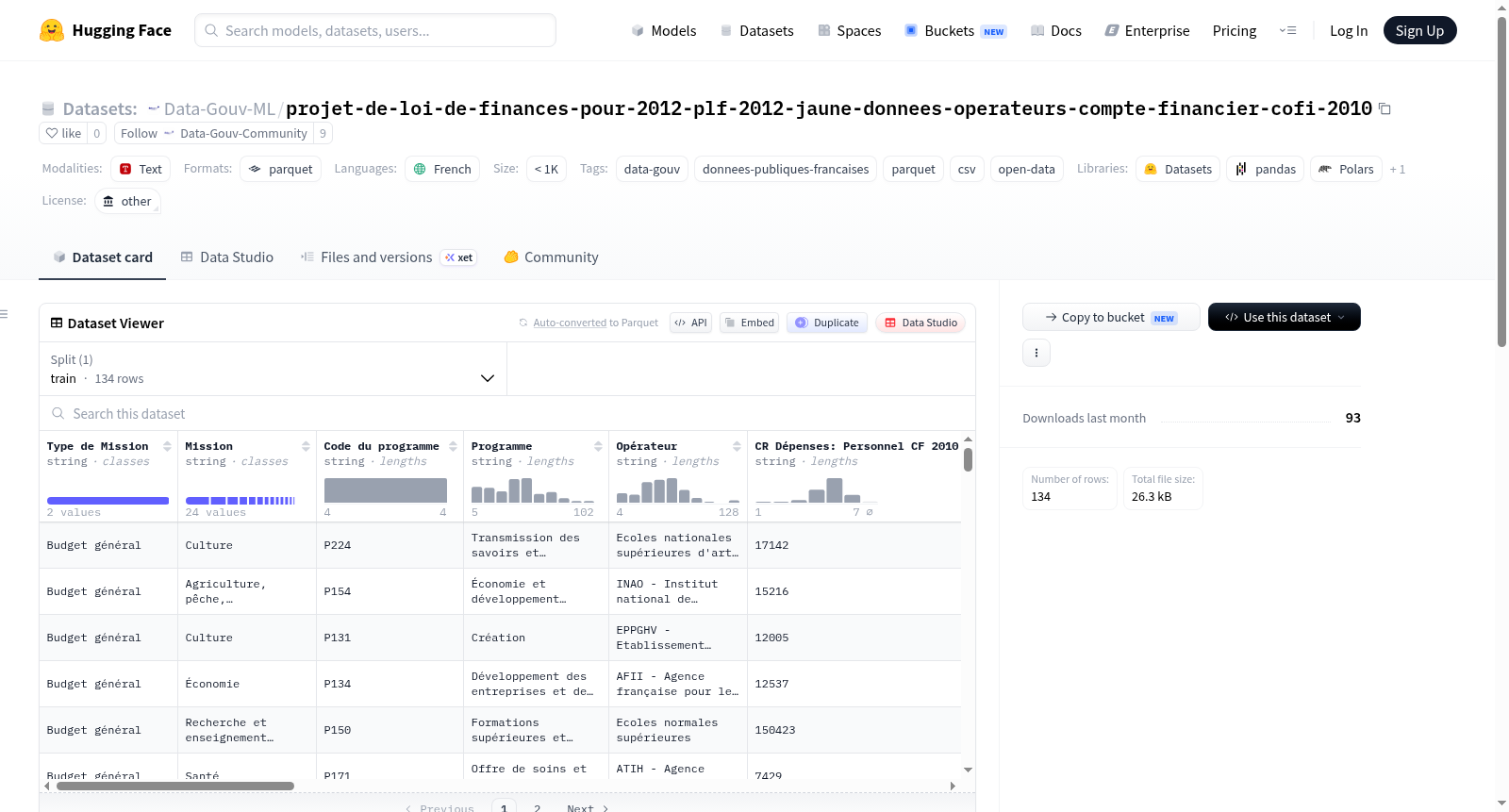Click the Création programme cell
Viewport: 1509px width, 812px height.
coord(536,638)
